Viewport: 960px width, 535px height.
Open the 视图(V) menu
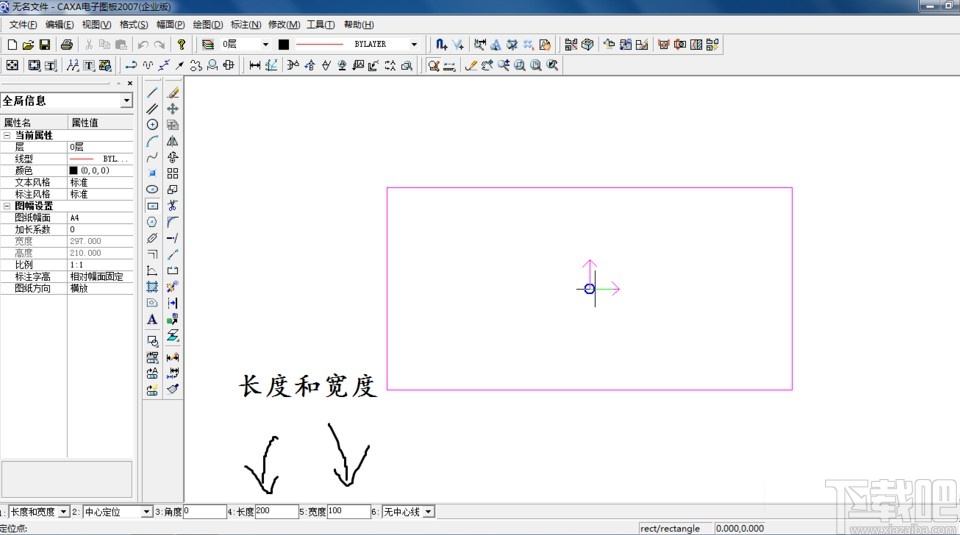tap(97, 24)
